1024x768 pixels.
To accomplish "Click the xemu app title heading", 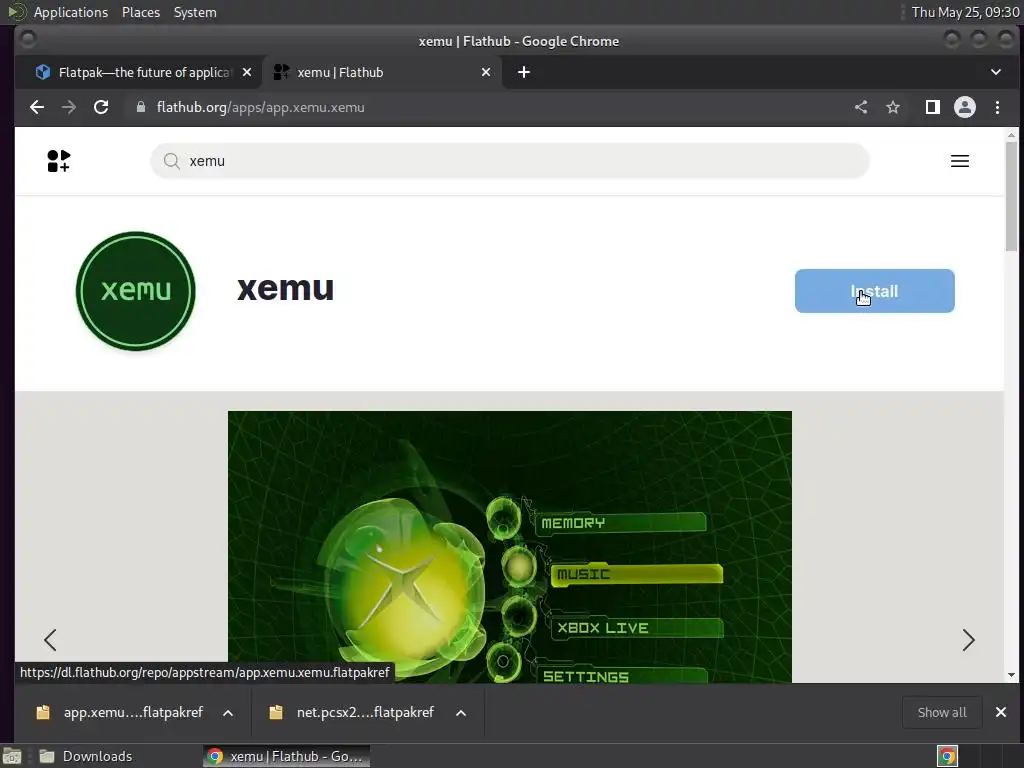I will click(285, 289).
